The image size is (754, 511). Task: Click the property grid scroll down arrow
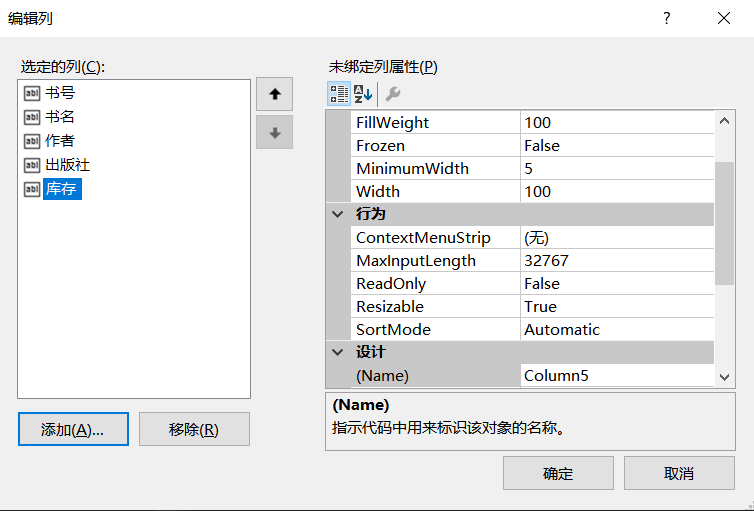(725, 377)
